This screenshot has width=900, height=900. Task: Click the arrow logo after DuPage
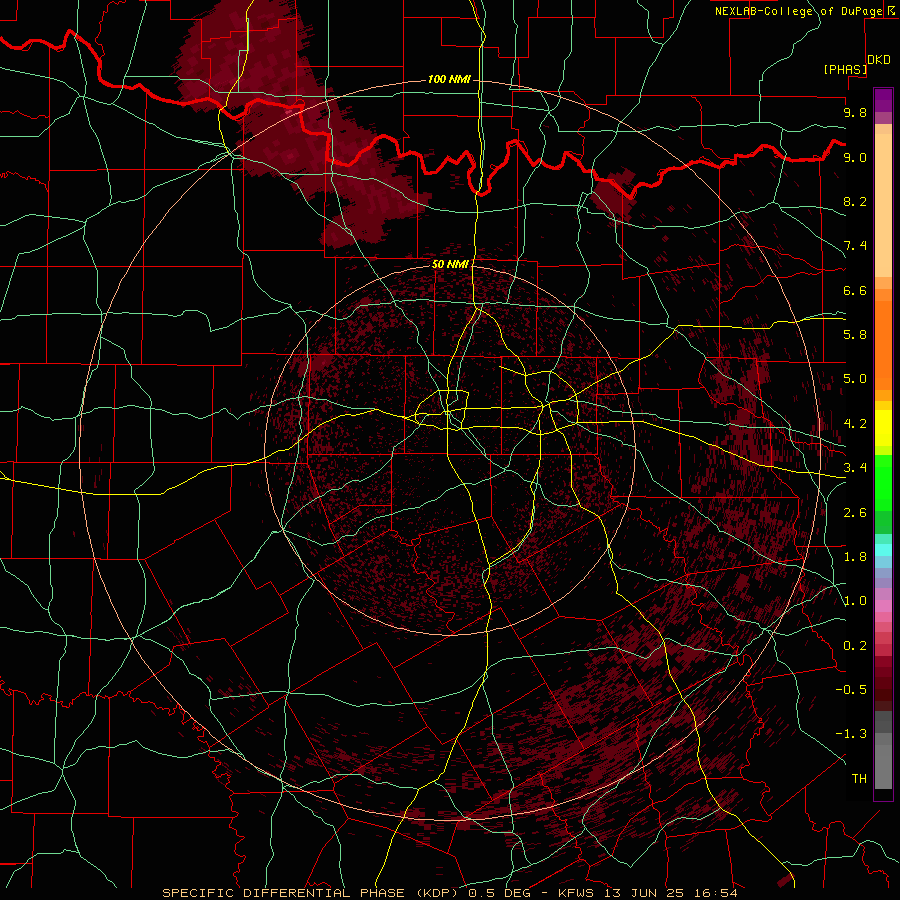[x=892, y=10]
